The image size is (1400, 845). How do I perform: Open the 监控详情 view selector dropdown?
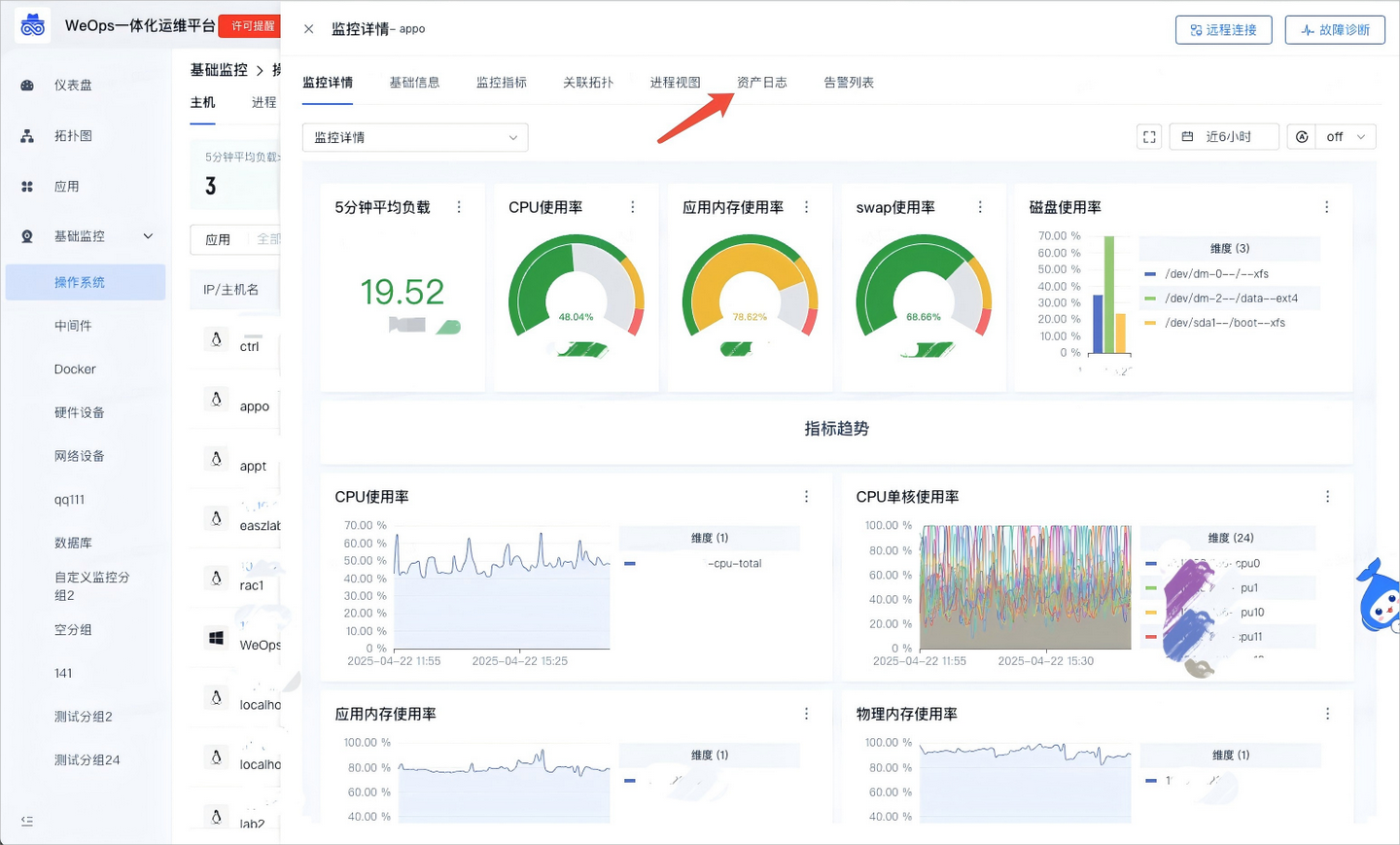point(415,137)
